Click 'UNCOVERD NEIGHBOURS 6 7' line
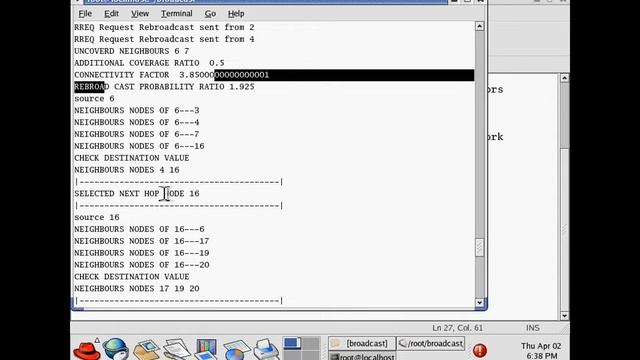The image size is (640, 360). 131,51
